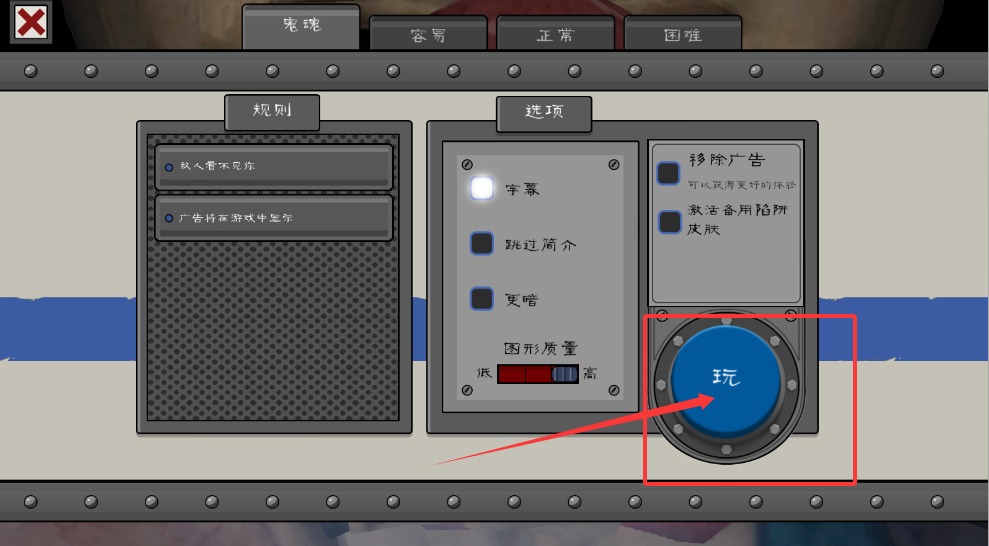Toggle the 字幕 subtitles checkbox
Image resolution: width=989 pixels, height=546 pixels.
(482, 188)
